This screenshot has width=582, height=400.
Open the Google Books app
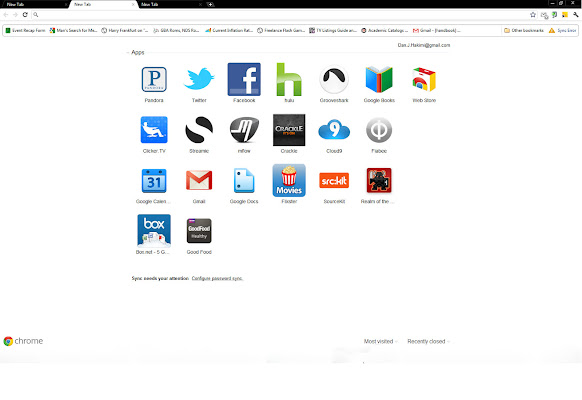pos(379,79)
